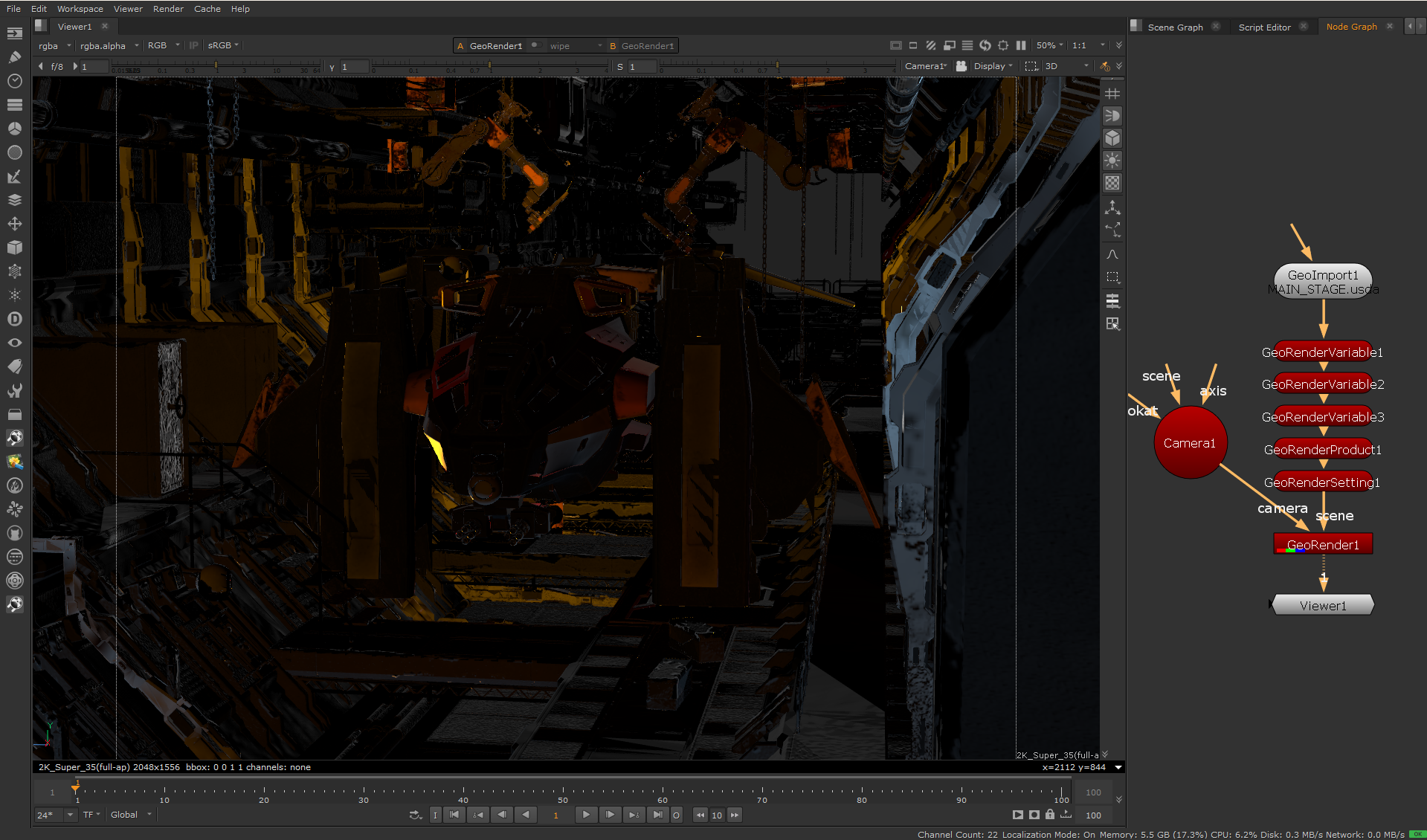The height and width of the screenshot is (840, 1427).
Task: Open the Render menu
Action: click(168, 9)
